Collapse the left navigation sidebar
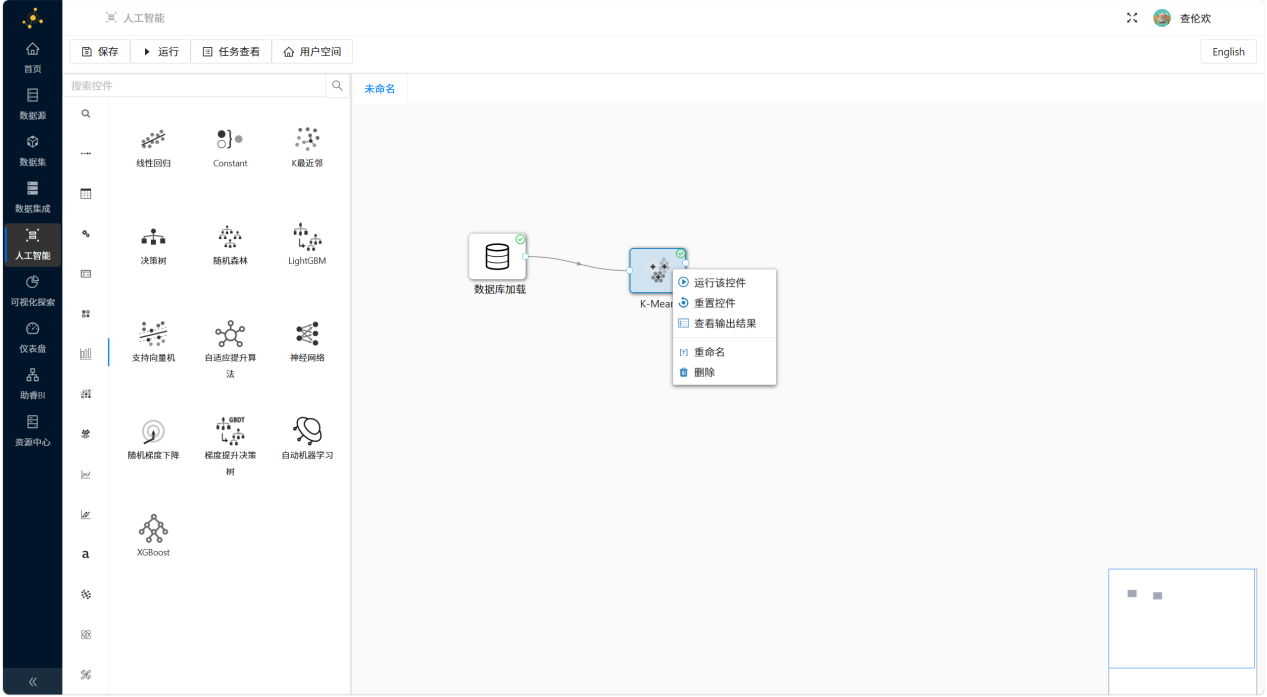Viewport: 1267px width, 697px height. coord(32,681)
